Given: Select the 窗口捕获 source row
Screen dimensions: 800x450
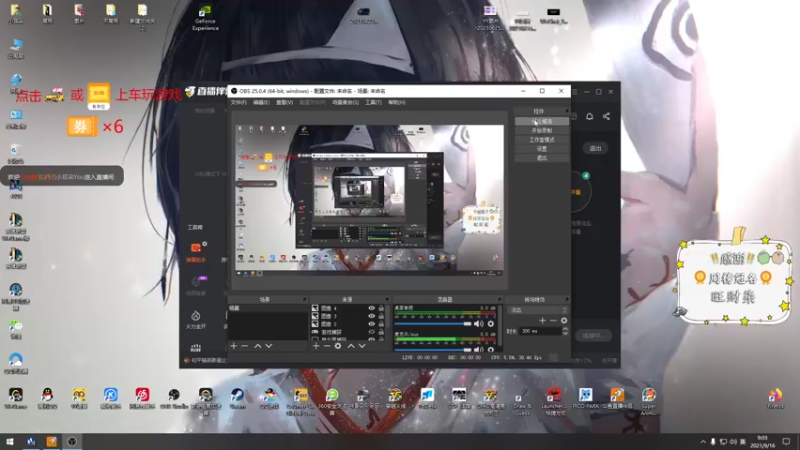Looking at the screenshot, I should 348,332.
